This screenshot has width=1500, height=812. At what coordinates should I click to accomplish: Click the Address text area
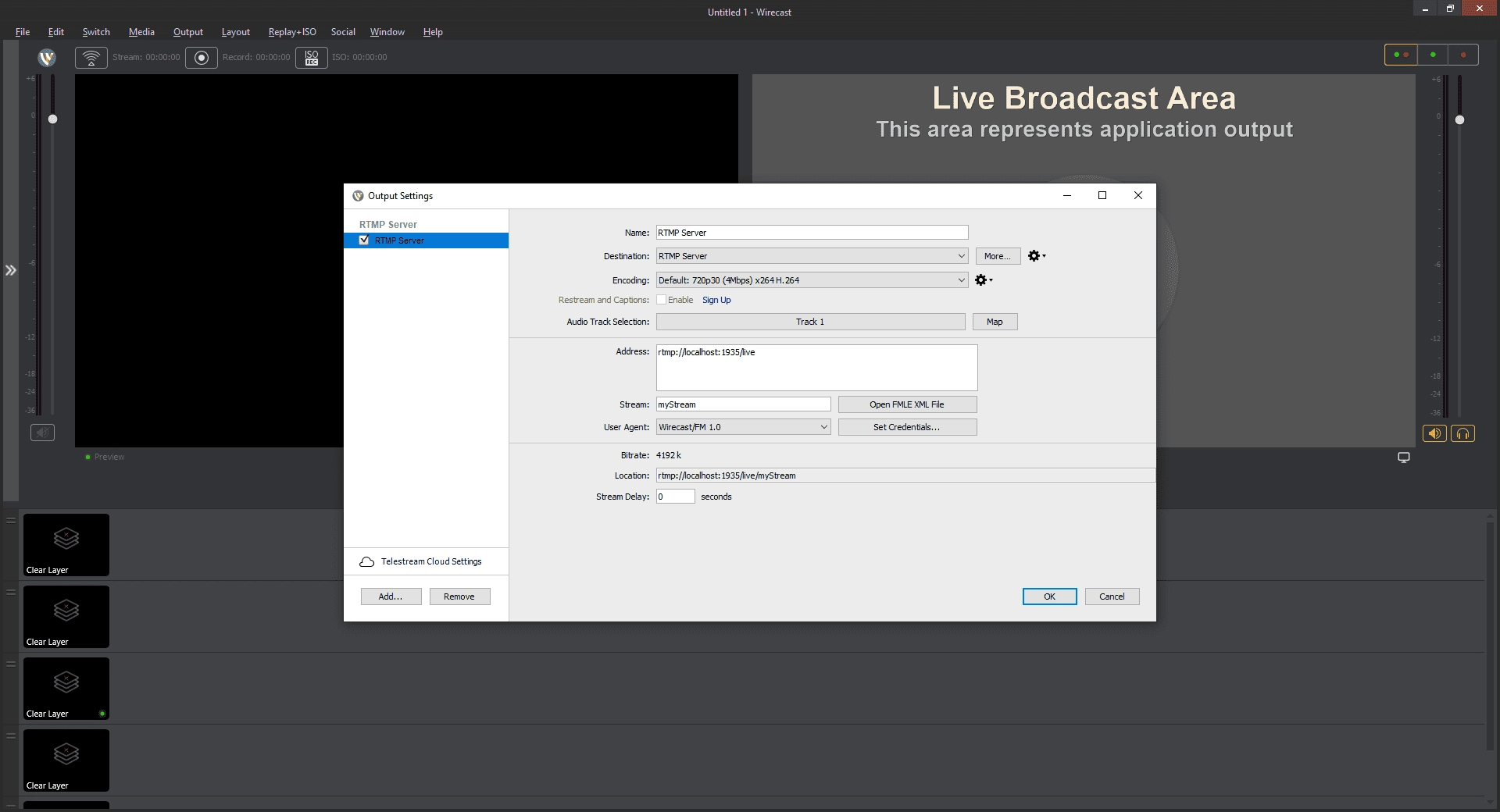tap(816, 368)
